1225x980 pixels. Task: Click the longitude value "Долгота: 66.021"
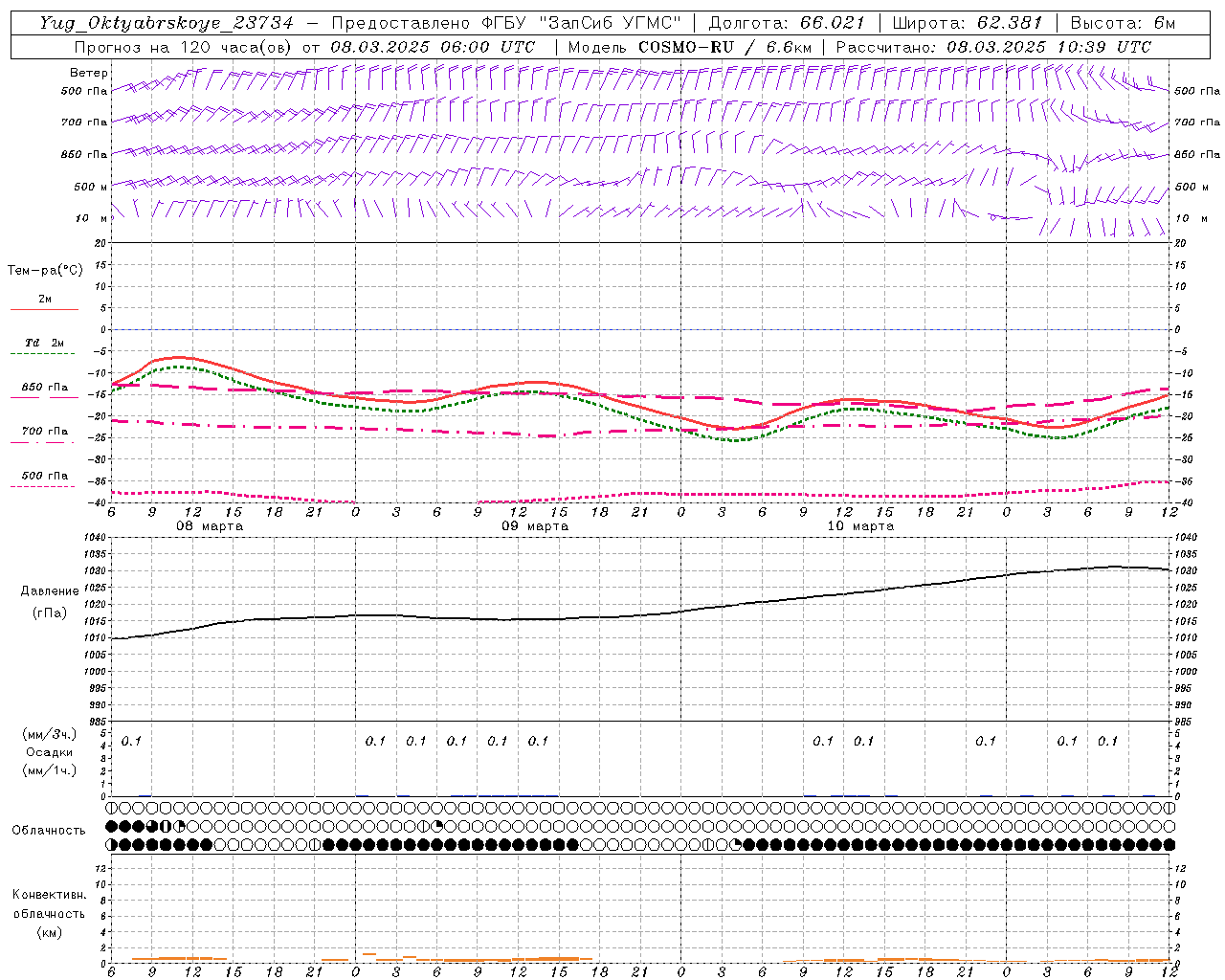pyautogui.click(x=787, y=23)
